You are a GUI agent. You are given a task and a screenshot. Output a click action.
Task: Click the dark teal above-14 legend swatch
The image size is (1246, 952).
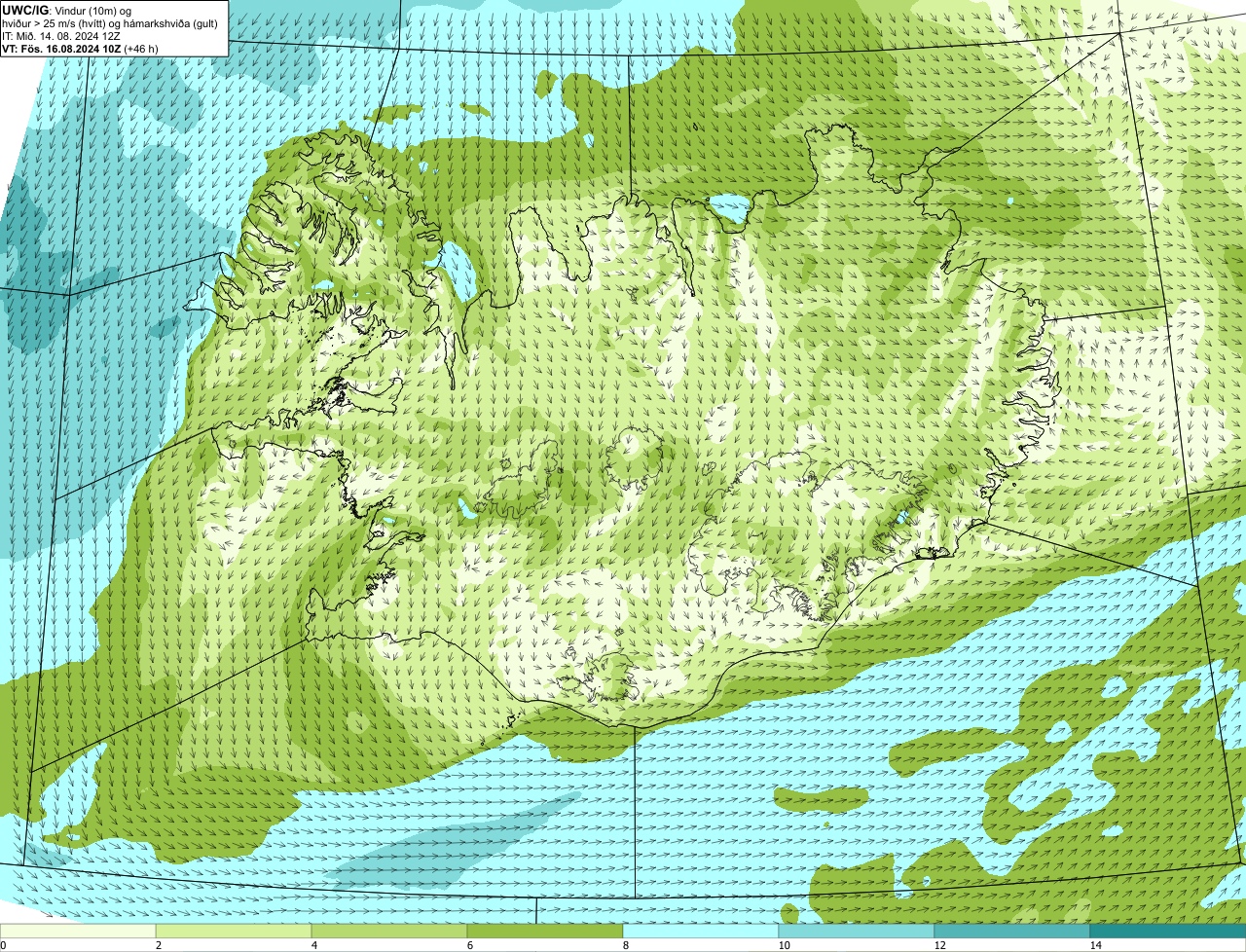tap(1168, 931)
